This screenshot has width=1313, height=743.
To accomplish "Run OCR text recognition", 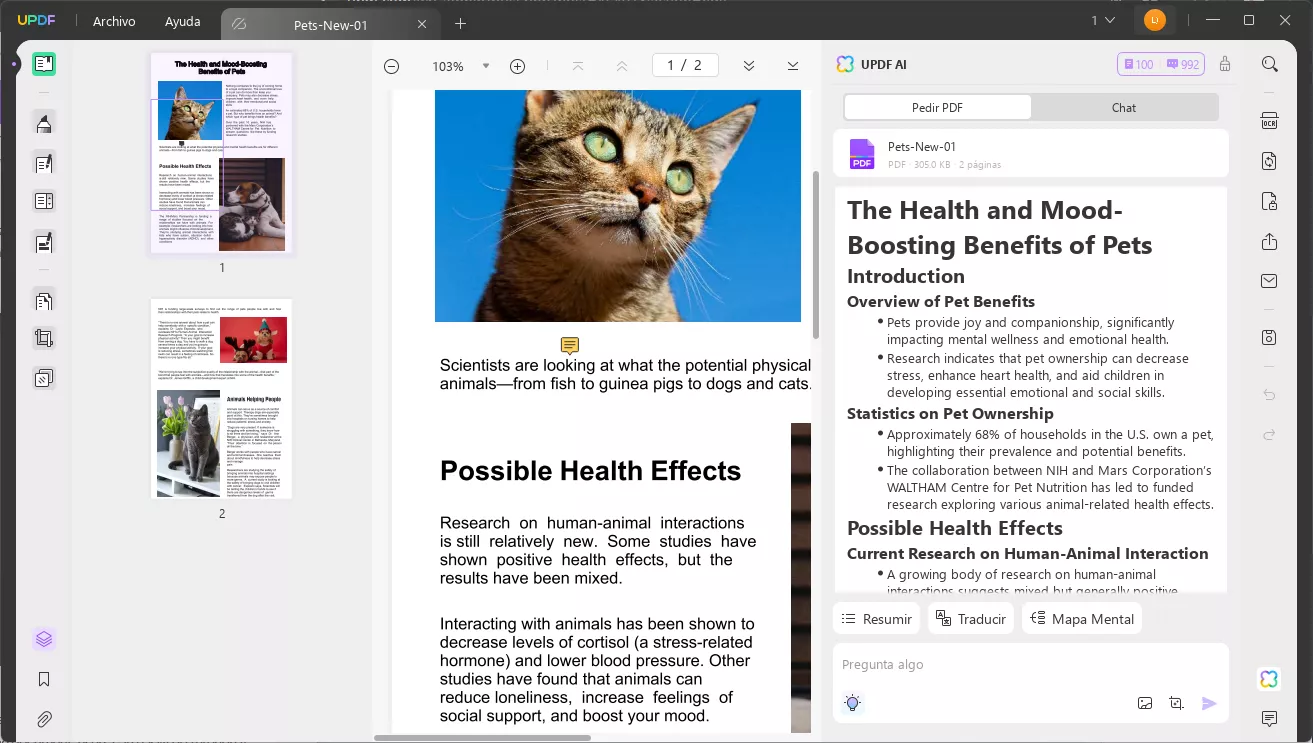I will 1270,121.
